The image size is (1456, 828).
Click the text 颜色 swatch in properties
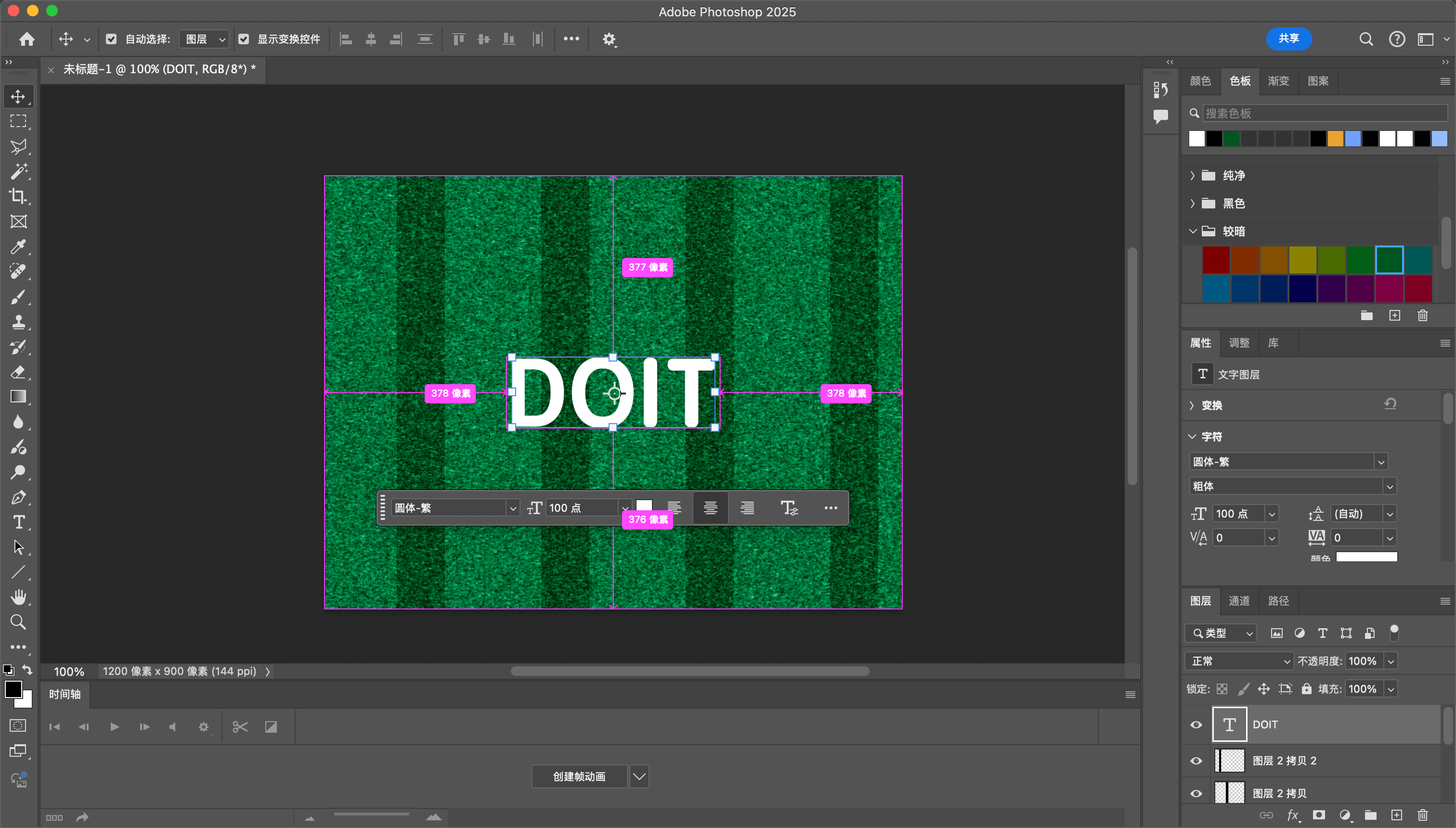coord(1366,557)
